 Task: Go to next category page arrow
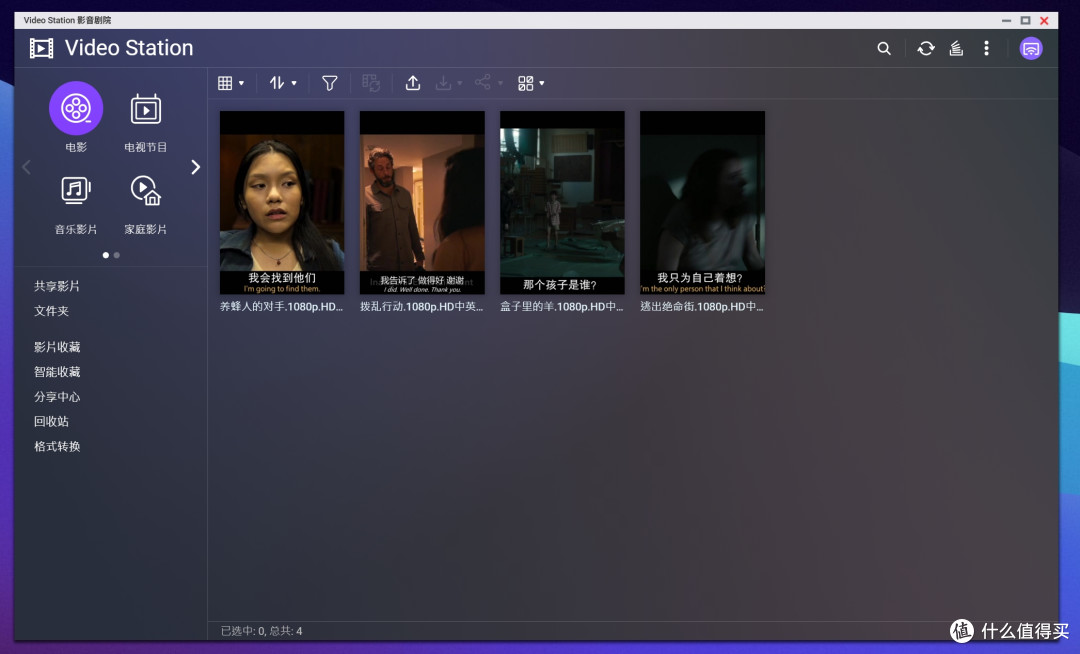point(196,167)
